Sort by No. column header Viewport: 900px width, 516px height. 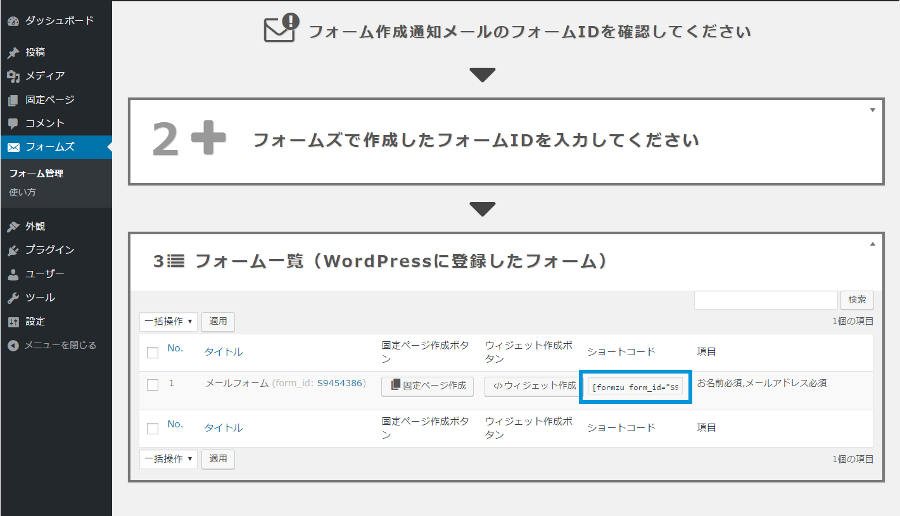click(x=175, y=348)
